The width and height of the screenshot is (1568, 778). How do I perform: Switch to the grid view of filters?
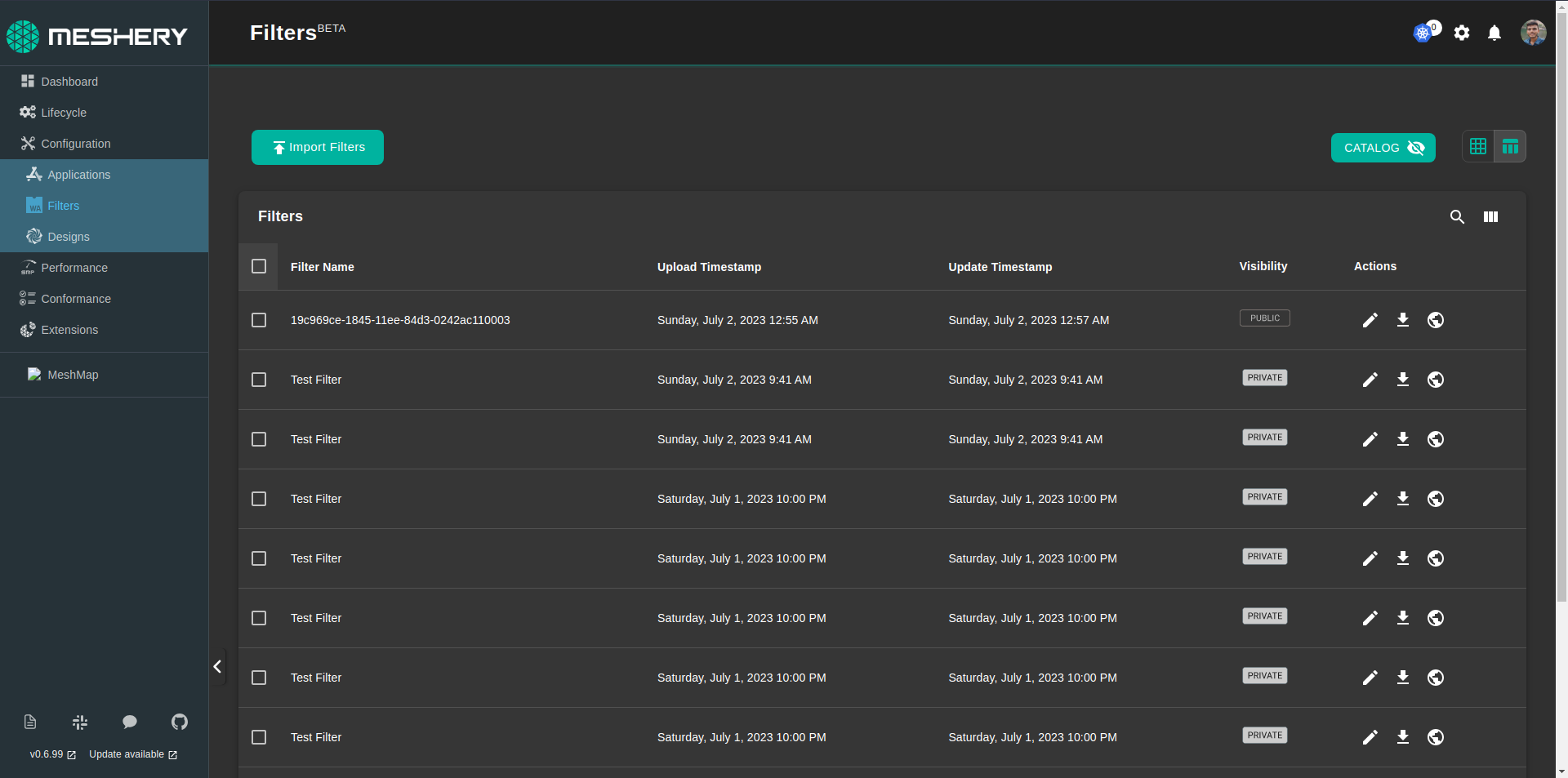(1478, 146)
